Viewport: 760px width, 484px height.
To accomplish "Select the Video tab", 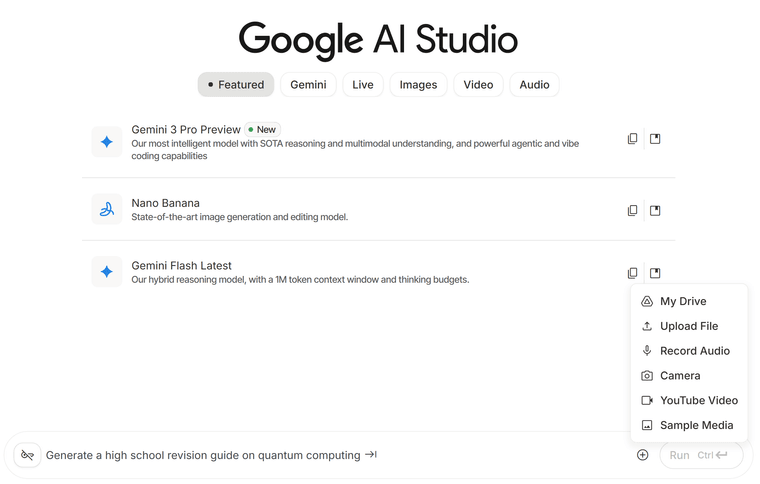I will pos(478,85).
